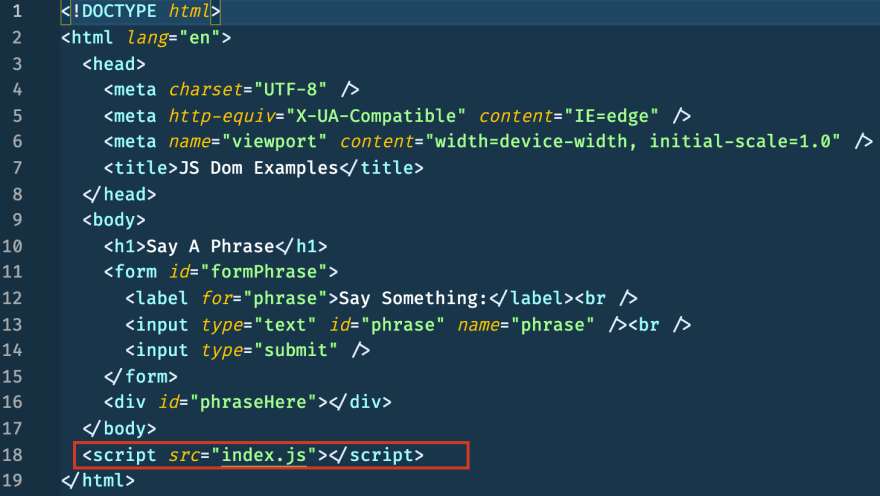Click the underlined index.js link
880x496 pixels.
(264, 454)
